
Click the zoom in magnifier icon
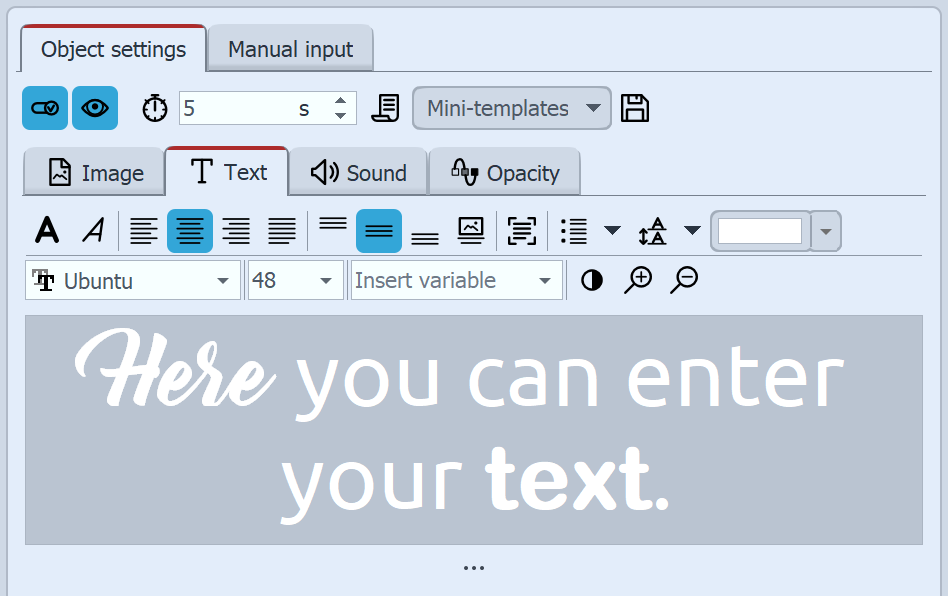(x=637, y=280)
